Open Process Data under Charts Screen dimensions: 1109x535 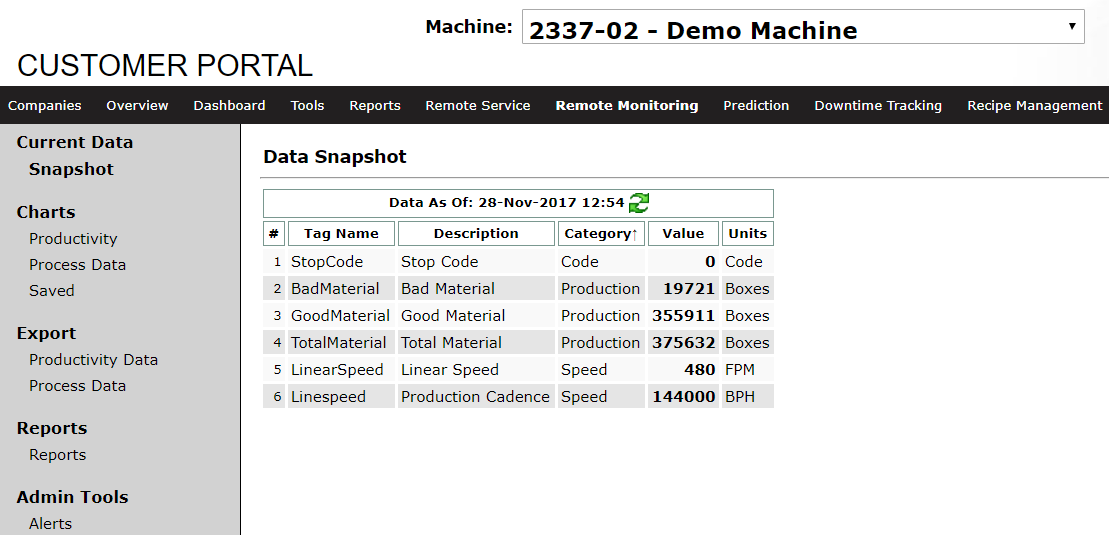pyautogui.click(x=77, y=265)
